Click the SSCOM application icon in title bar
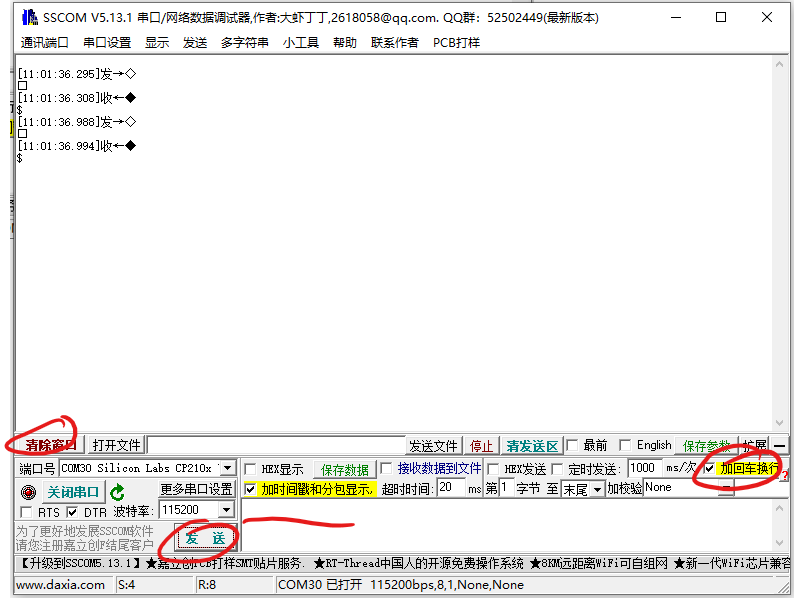 29,17
